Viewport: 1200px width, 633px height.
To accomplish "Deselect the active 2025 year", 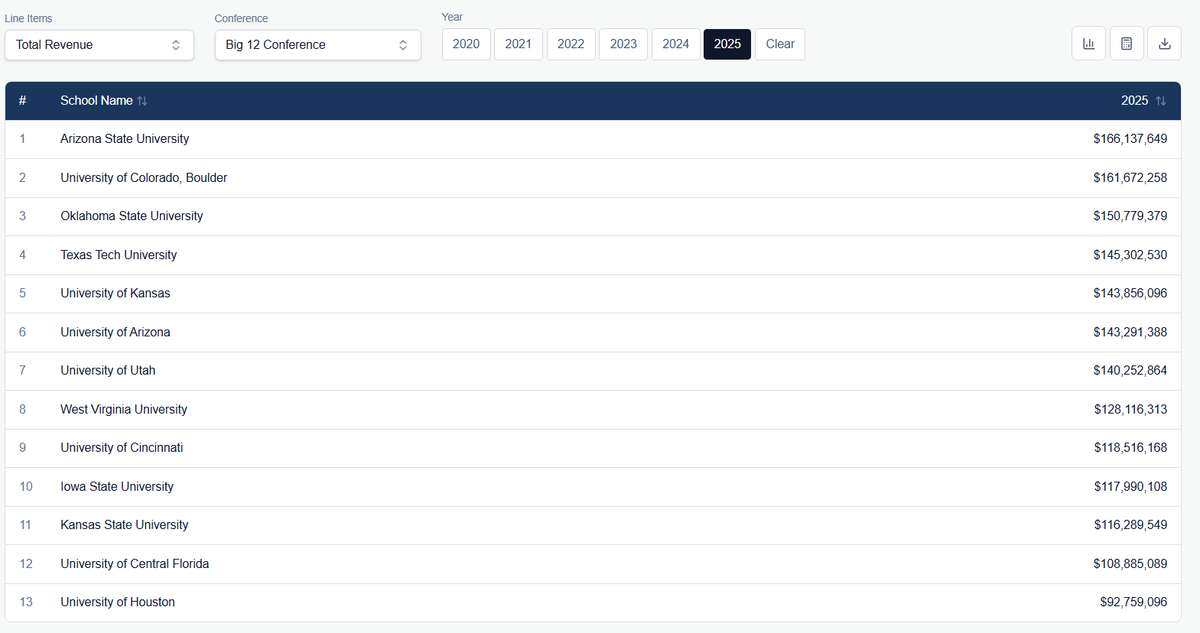I will [727, 44].
